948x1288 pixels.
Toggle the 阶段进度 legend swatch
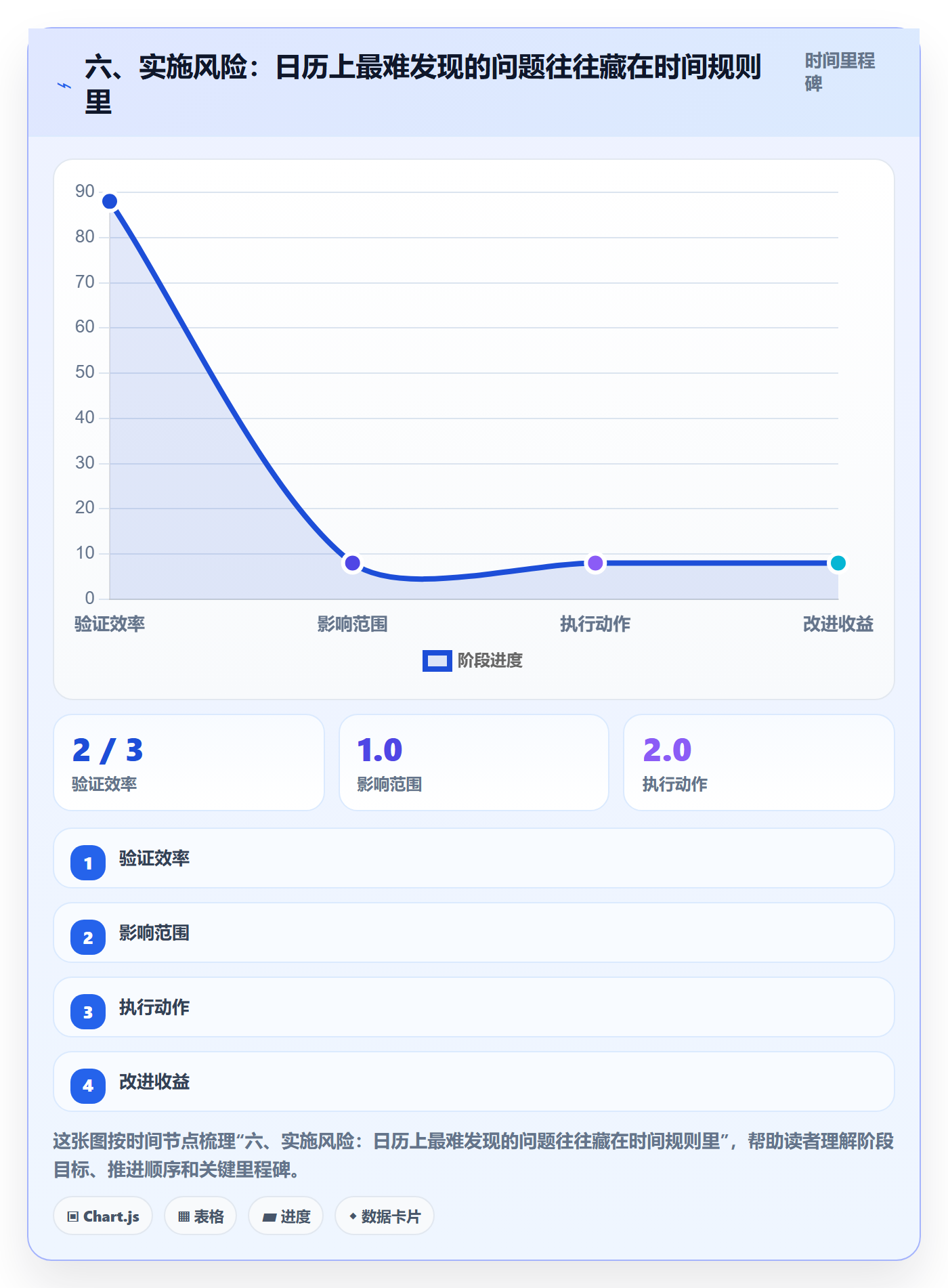(437, 660)
